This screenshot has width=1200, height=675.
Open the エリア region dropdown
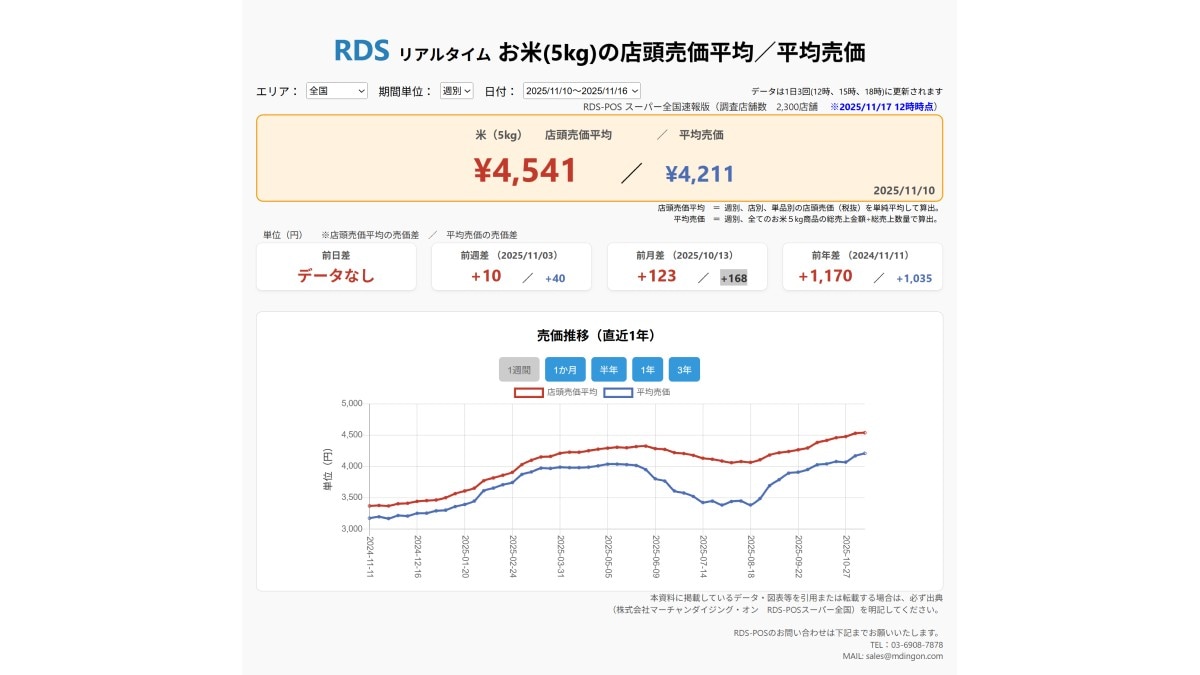point(335,90)
